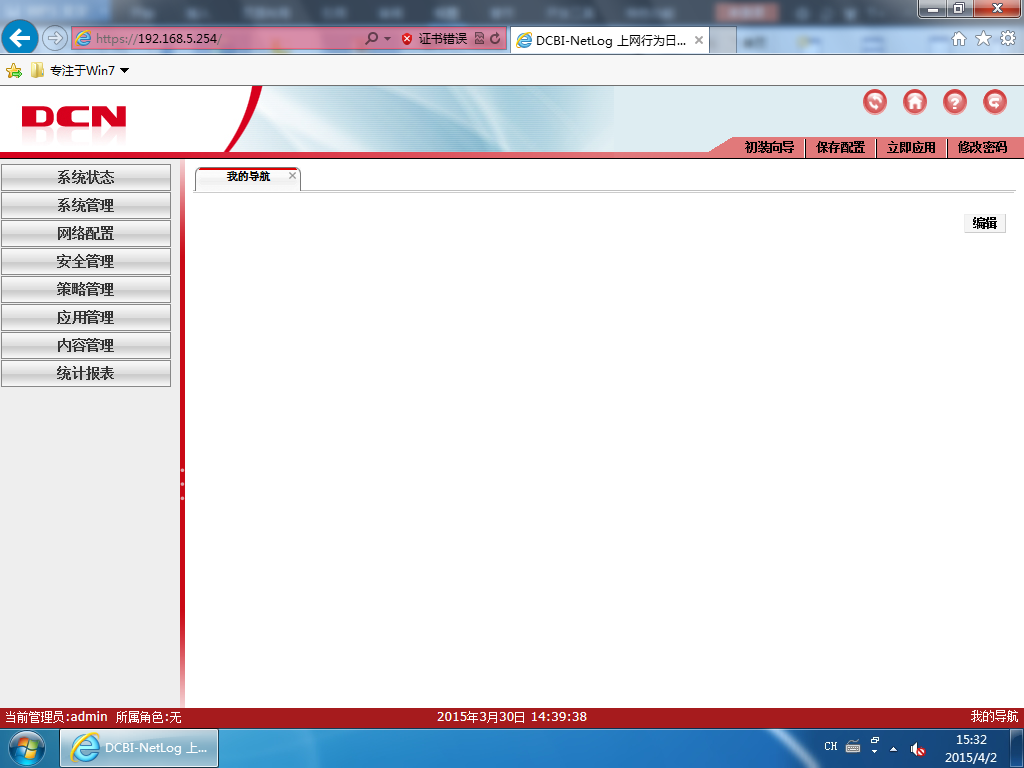Close the 我的导航 tab
Image resolution: width=1024 pixels, height=768 pixels.
pos(293,176)
